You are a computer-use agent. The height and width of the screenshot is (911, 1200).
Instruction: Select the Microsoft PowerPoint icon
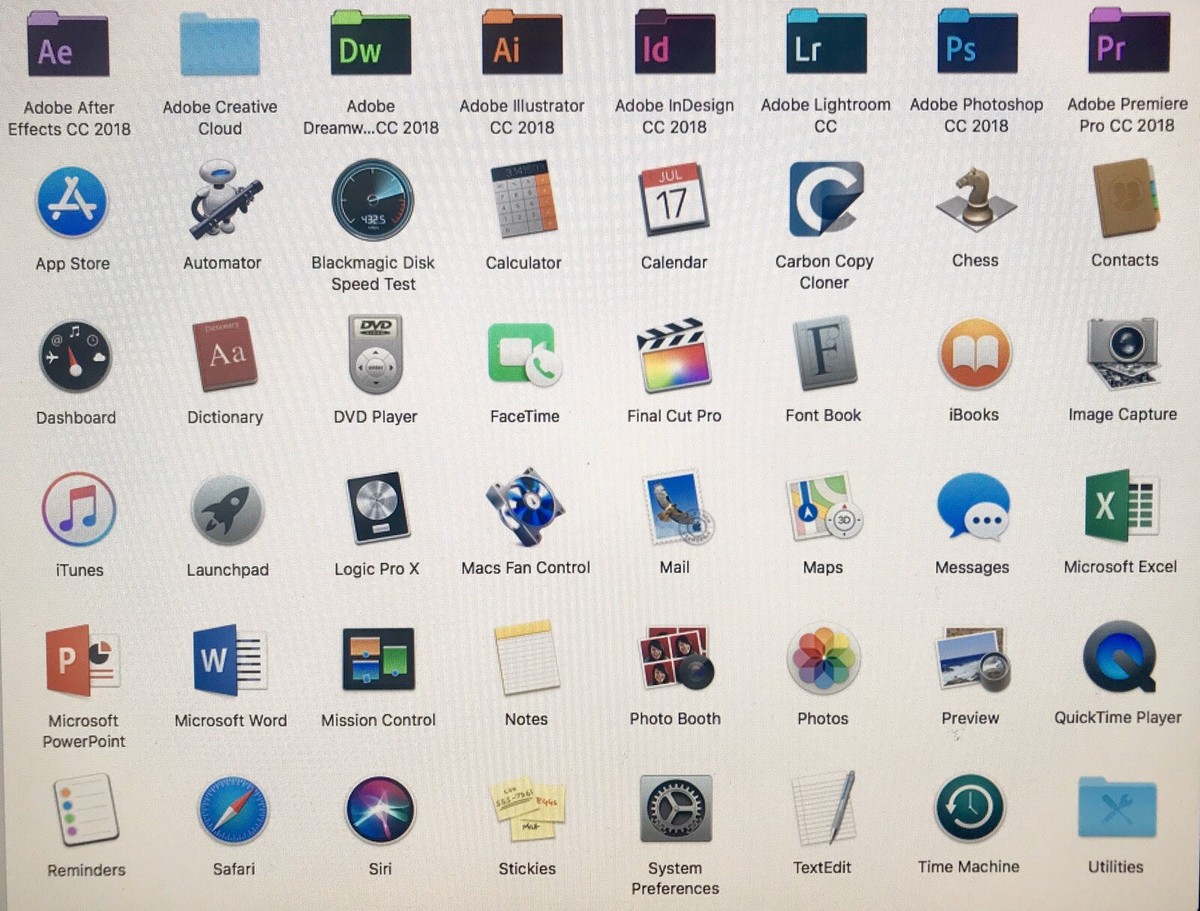[x=83, y=660]
